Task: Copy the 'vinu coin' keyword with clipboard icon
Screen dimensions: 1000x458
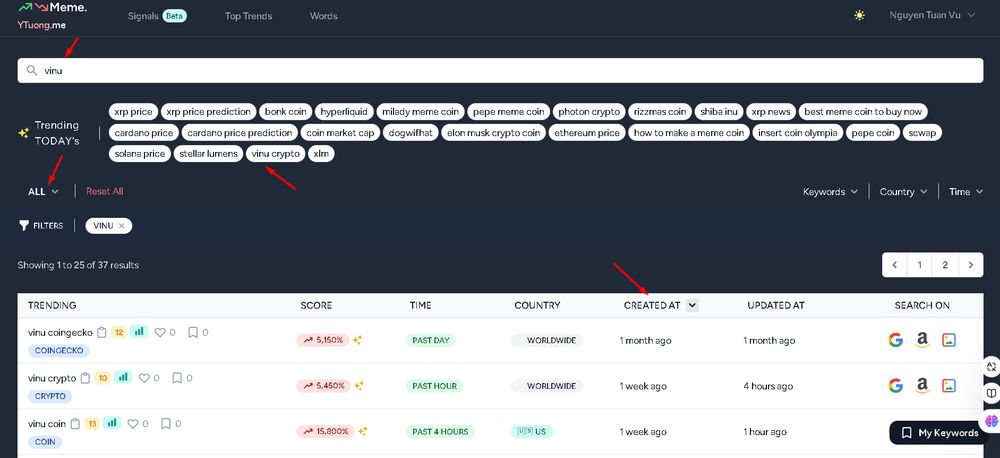Action: point(75,424)
